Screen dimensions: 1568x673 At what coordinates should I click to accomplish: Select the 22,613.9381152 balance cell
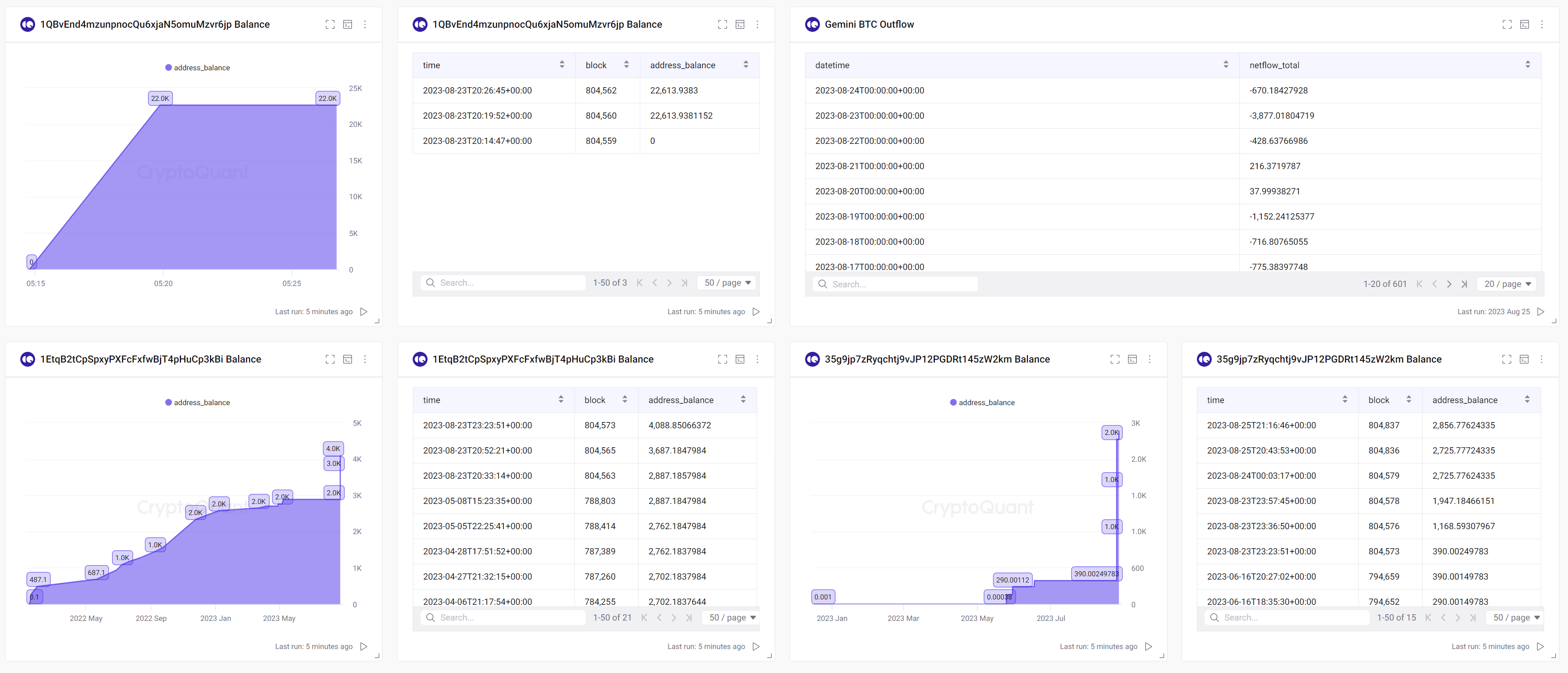pyautogui.click(x=699, y=116)
